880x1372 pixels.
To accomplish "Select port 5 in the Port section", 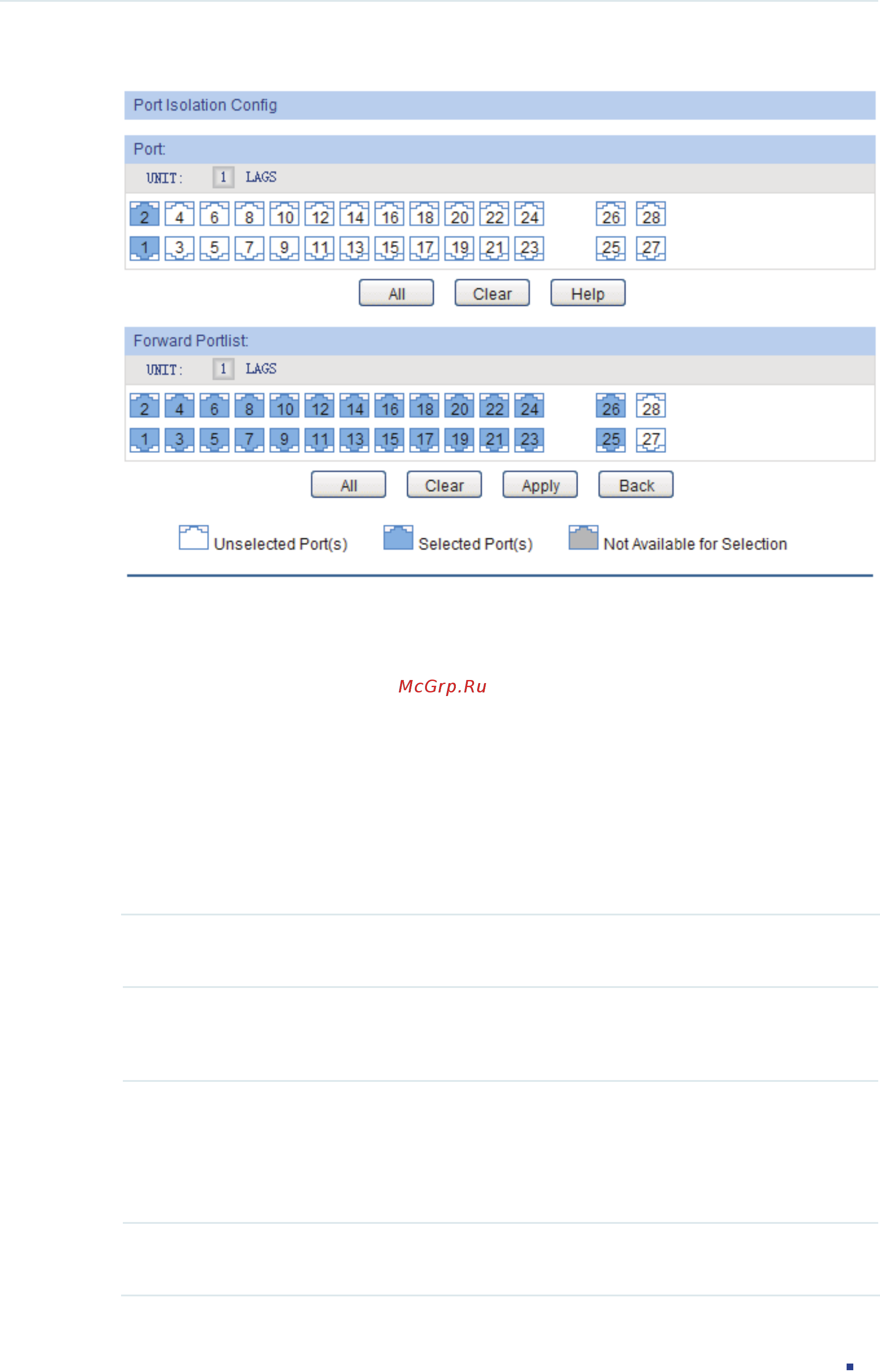I will pyautogui.click(x=214, y=248).
